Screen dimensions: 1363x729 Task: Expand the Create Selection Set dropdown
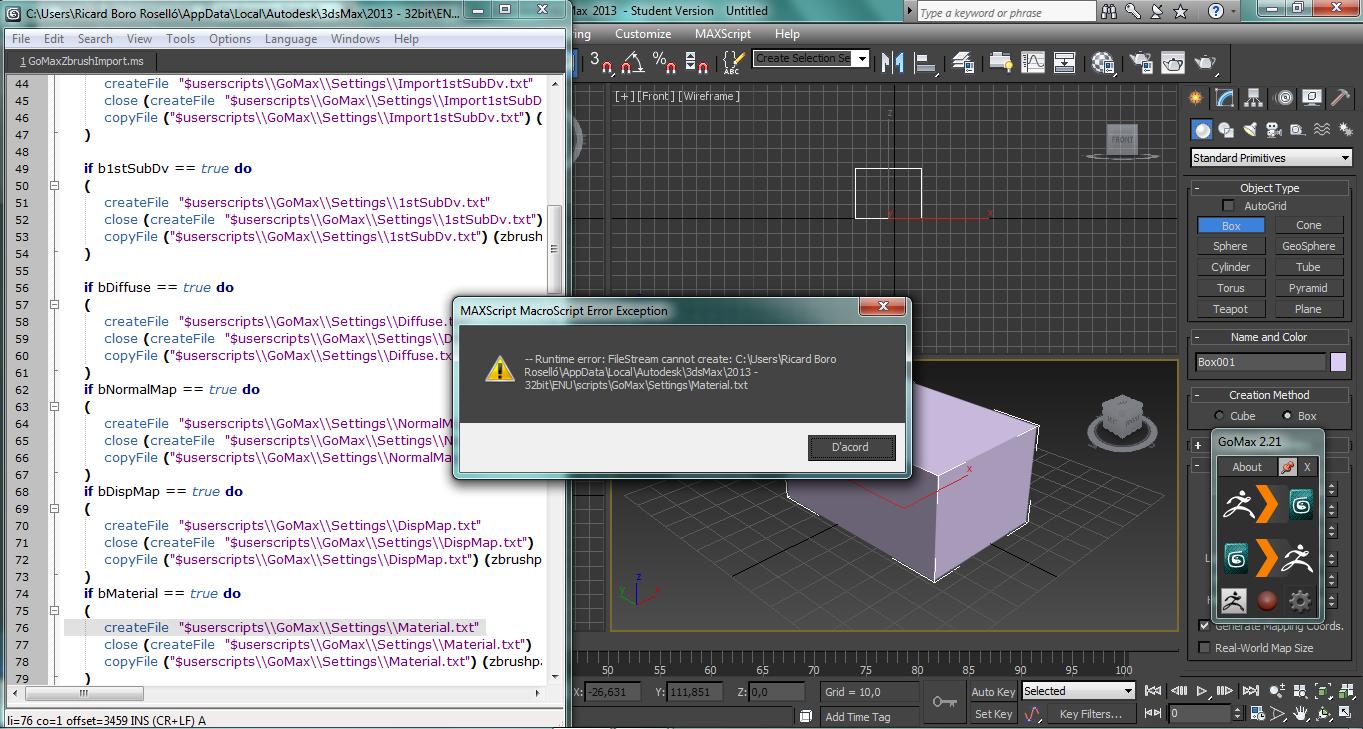pos(861,59)
